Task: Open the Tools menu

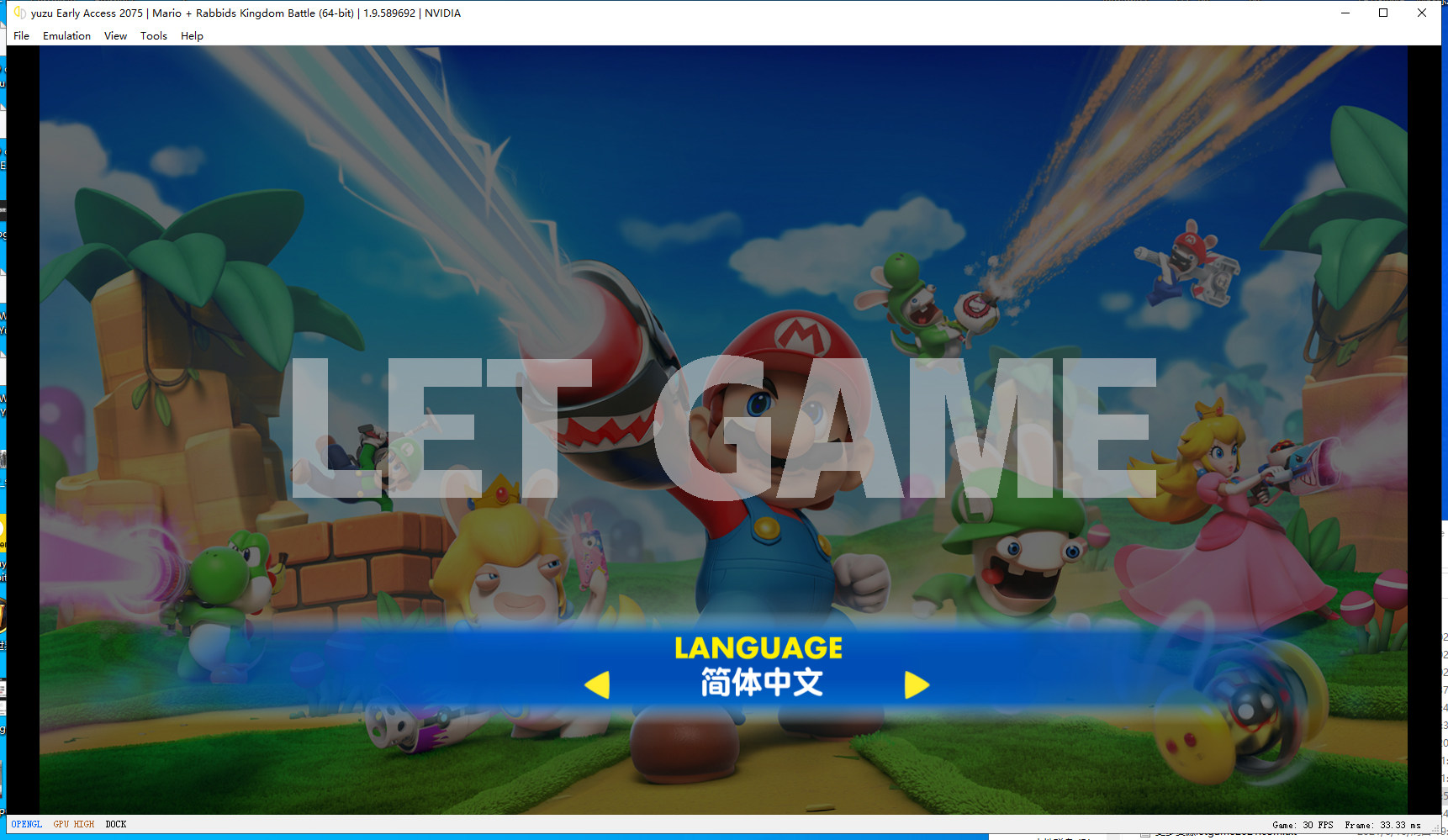Action: (x=153, y=36)
